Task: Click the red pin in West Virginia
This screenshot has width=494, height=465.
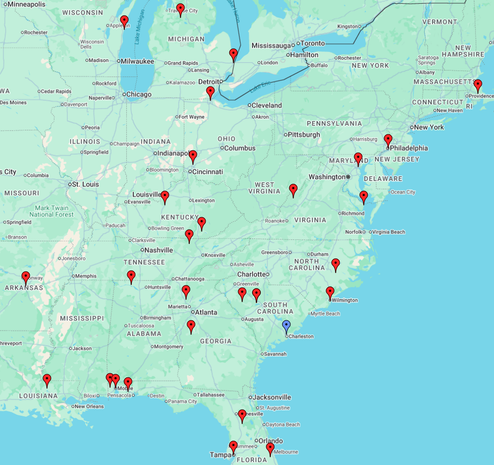Action: pos(293,191)
